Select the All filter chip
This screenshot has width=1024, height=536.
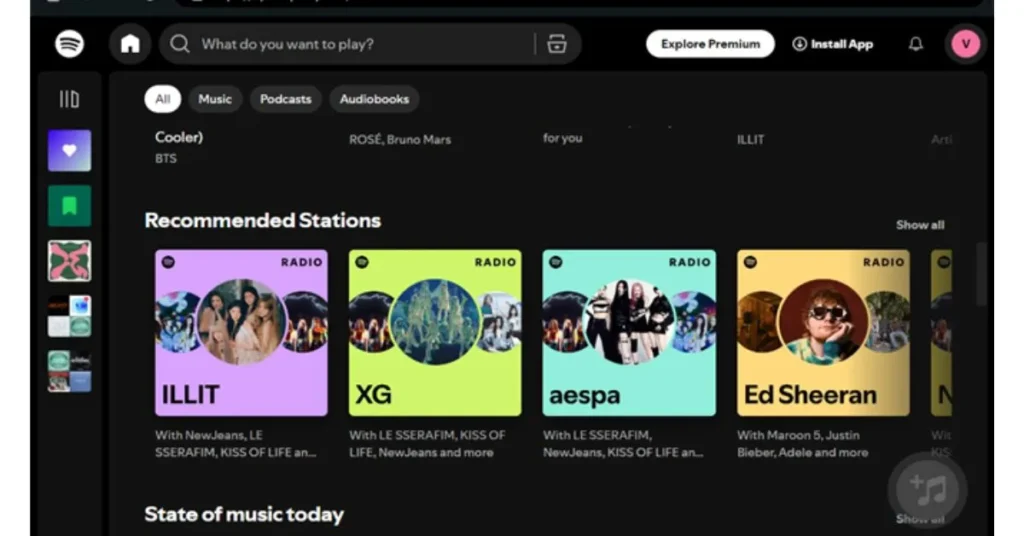163,99
